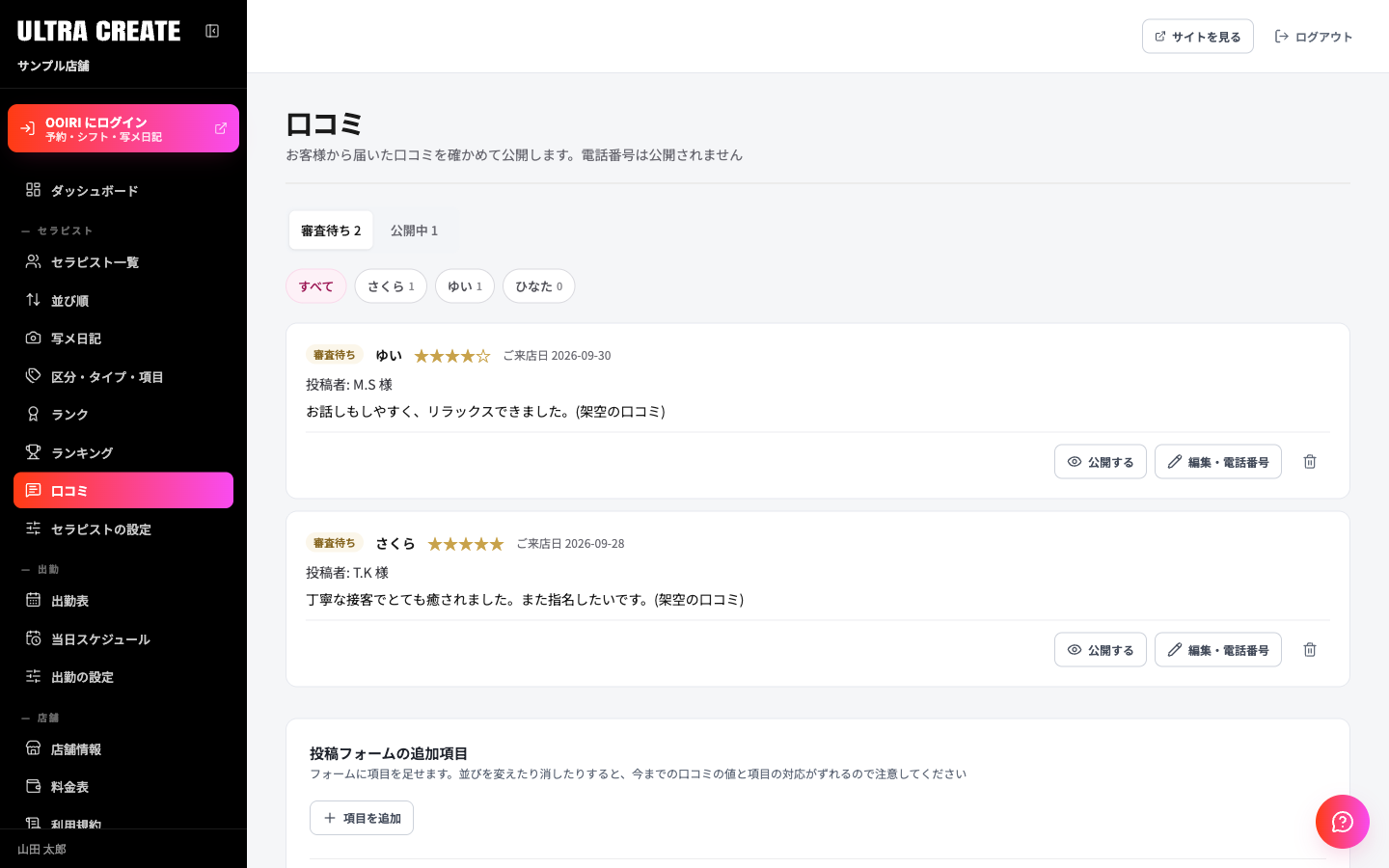Filter reviews by ゆい
Viewport: 1389px width, 868px height.
[465, 286]
